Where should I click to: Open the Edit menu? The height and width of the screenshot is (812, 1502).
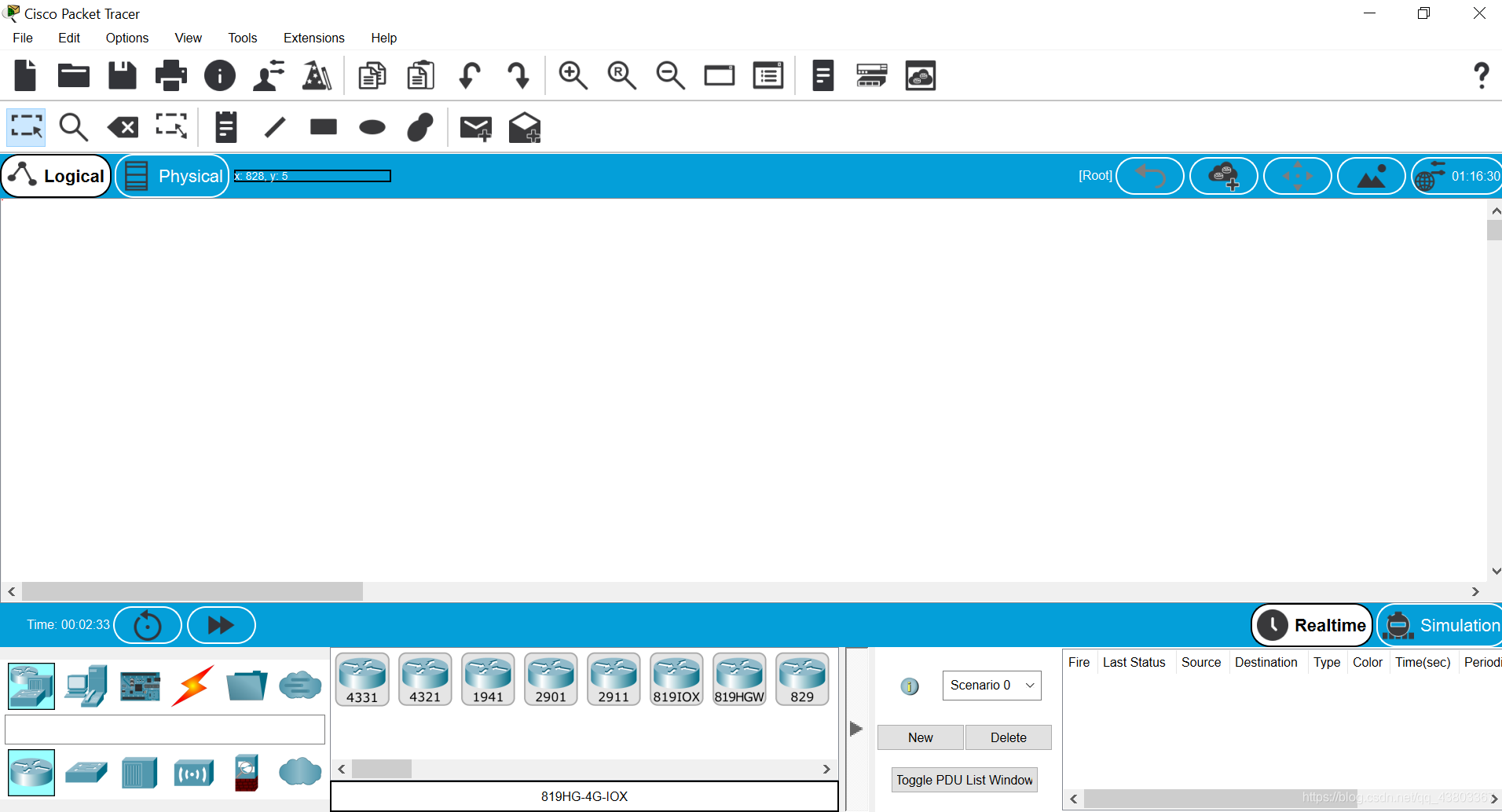click(x=69, y=38)
